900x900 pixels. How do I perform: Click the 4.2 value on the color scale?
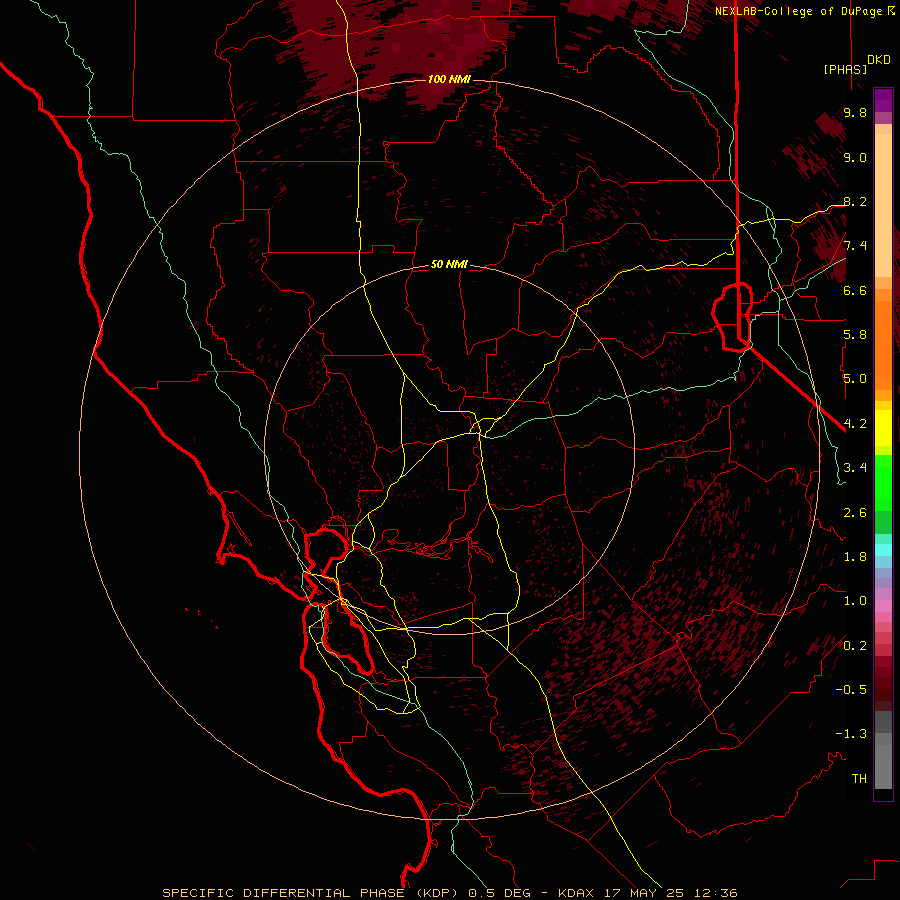[855, 424]
